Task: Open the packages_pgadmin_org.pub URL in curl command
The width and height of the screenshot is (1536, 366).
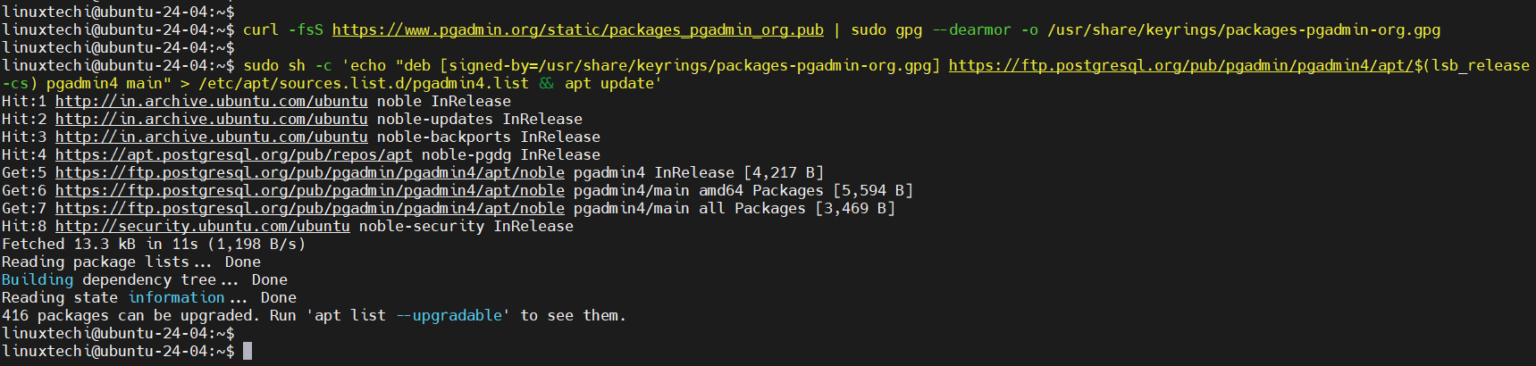Action: pos(578,30)
